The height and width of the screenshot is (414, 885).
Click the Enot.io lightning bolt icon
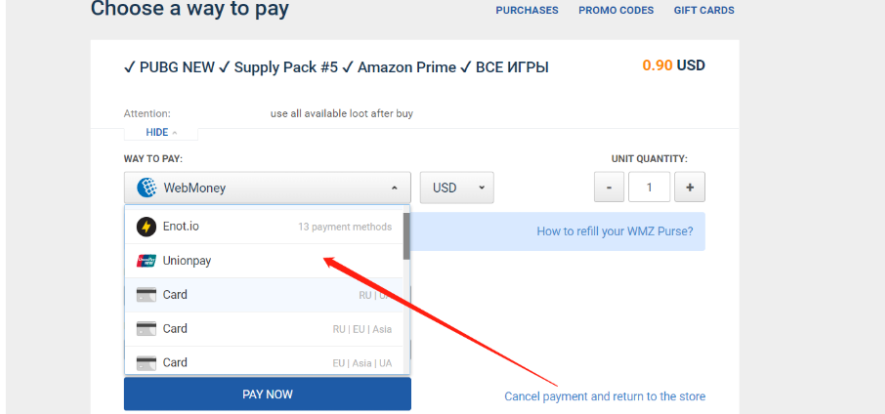(146, 227)
